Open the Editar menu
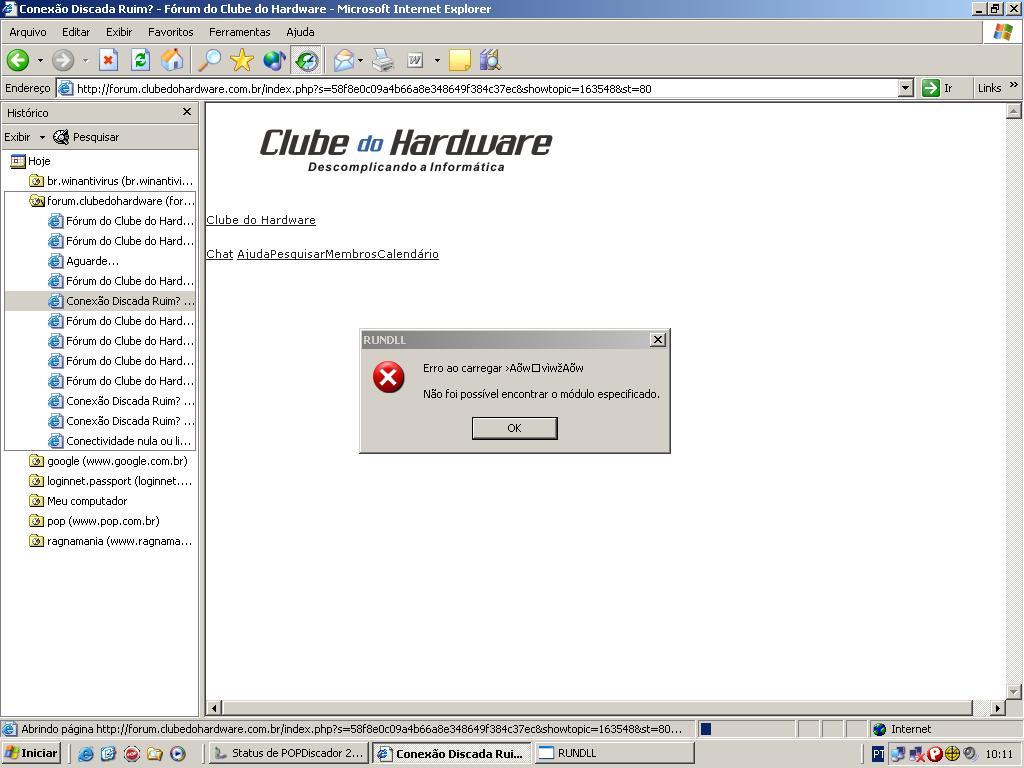The height and width of the screenshot is (768, 1024). point(76,32)
